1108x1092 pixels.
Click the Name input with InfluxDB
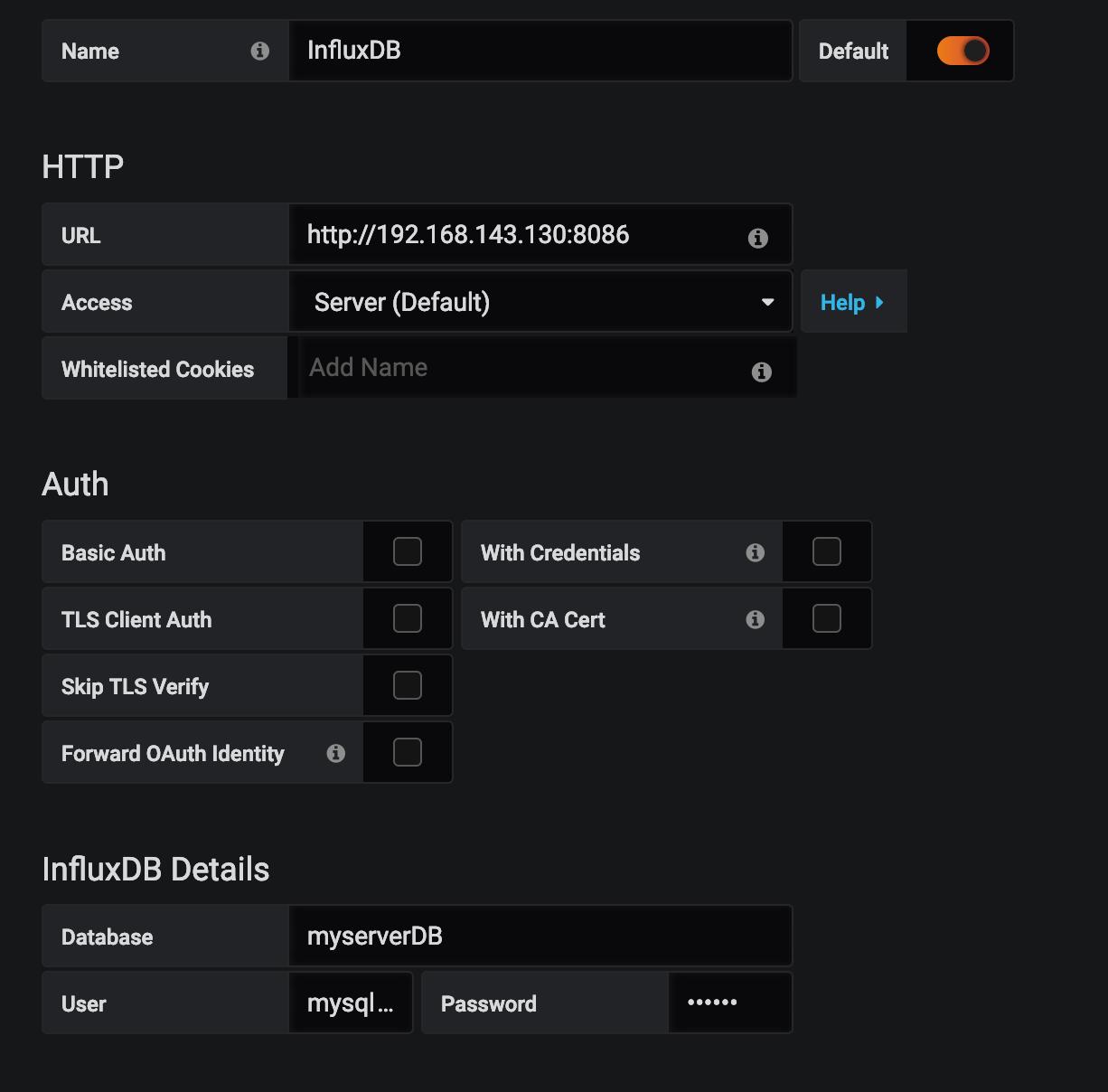coord(540,51)
